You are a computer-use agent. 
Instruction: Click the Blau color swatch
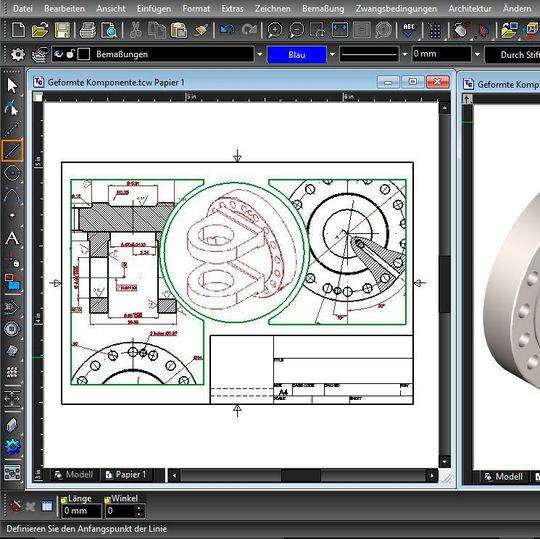pos(297,54)
